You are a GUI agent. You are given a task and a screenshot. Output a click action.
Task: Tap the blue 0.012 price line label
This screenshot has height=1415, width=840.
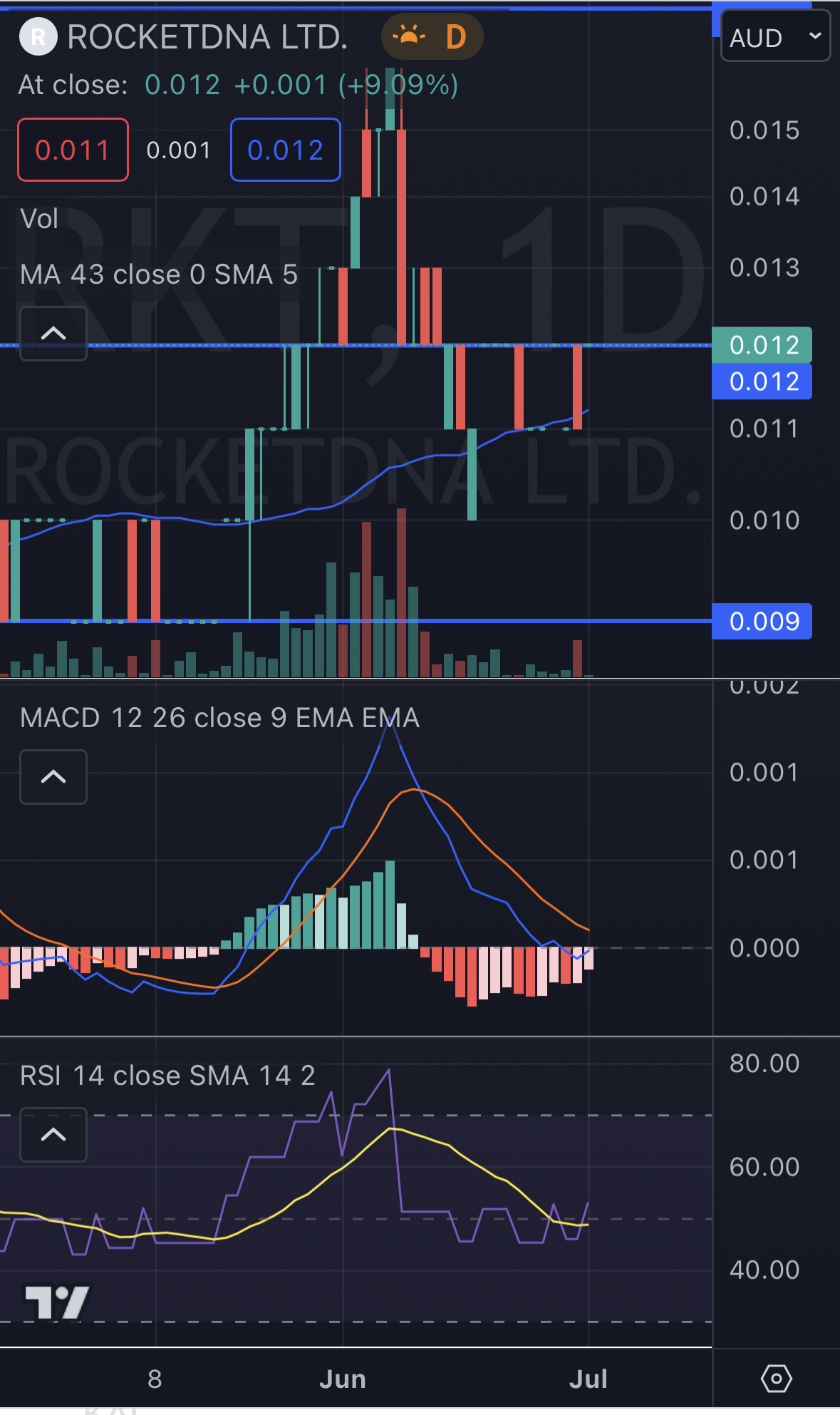[762, 381]
